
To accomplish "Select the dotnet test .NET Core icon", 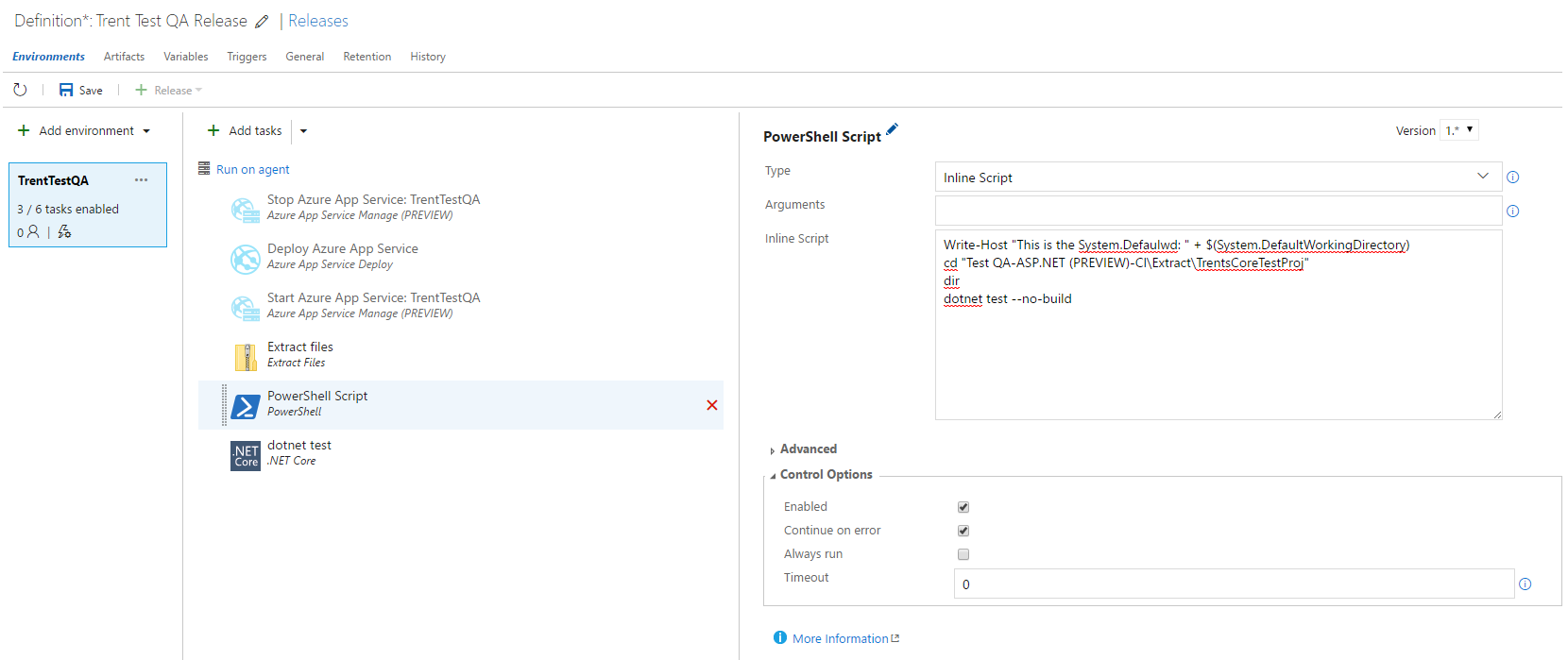I will 246,455.
